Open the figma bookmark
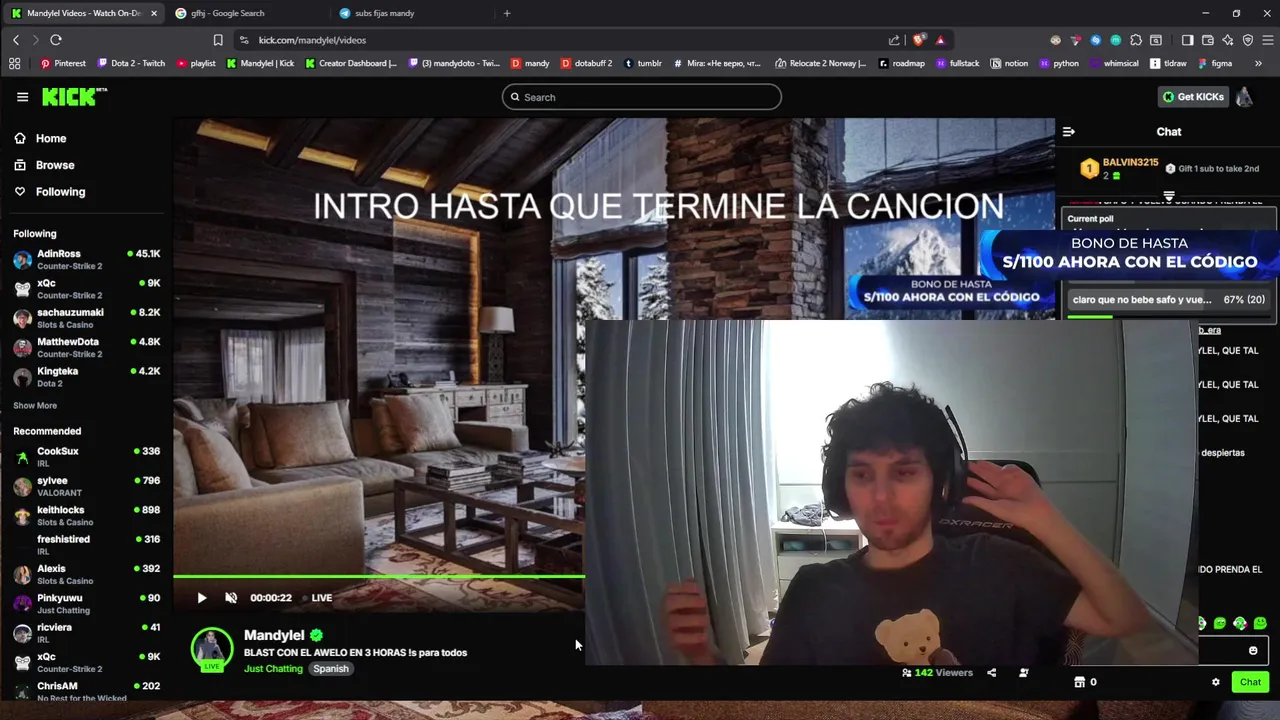The width and height of the screenshot is (1280, 720). click(1213, 63)
